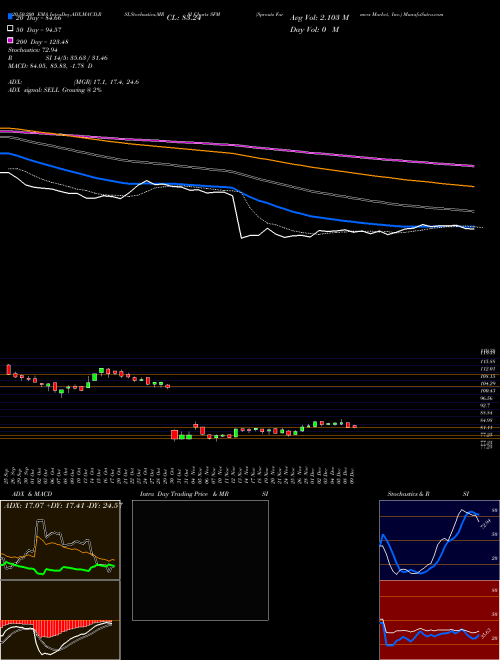This screenshot has width=500, height=660.
Task: Click the 'Stochastics & R SI' panel title
Action: pos(428,494)
